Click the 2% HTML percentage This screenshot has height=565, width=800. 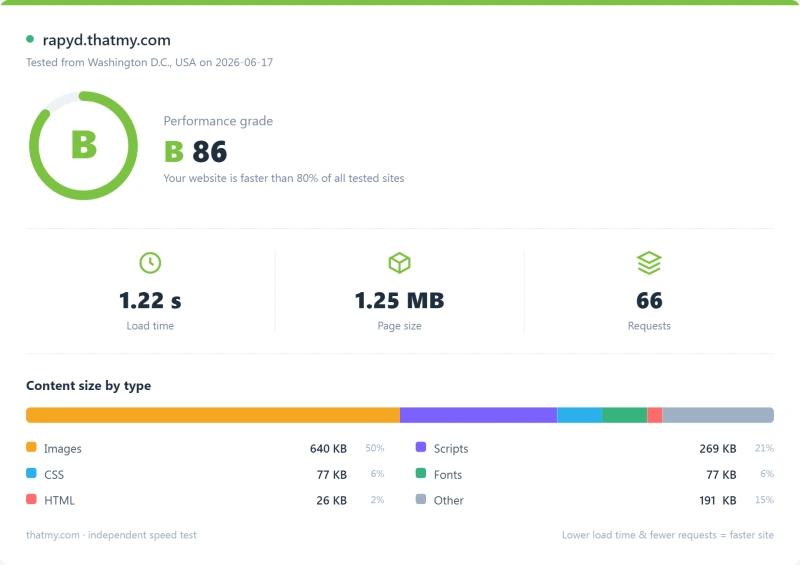[x=378, y=500]
